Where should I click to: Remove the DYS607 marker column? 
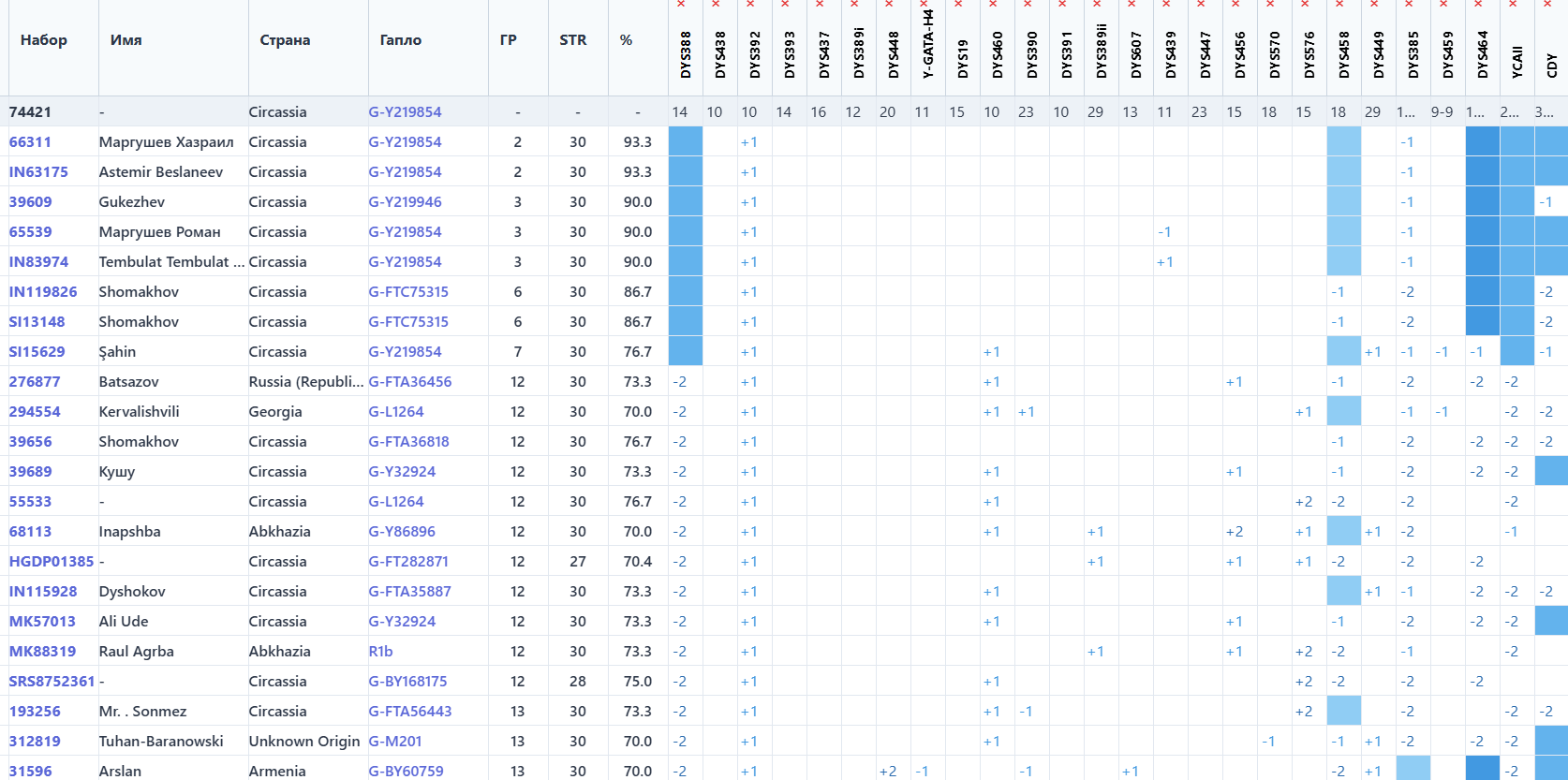[x=1132, y=5]
